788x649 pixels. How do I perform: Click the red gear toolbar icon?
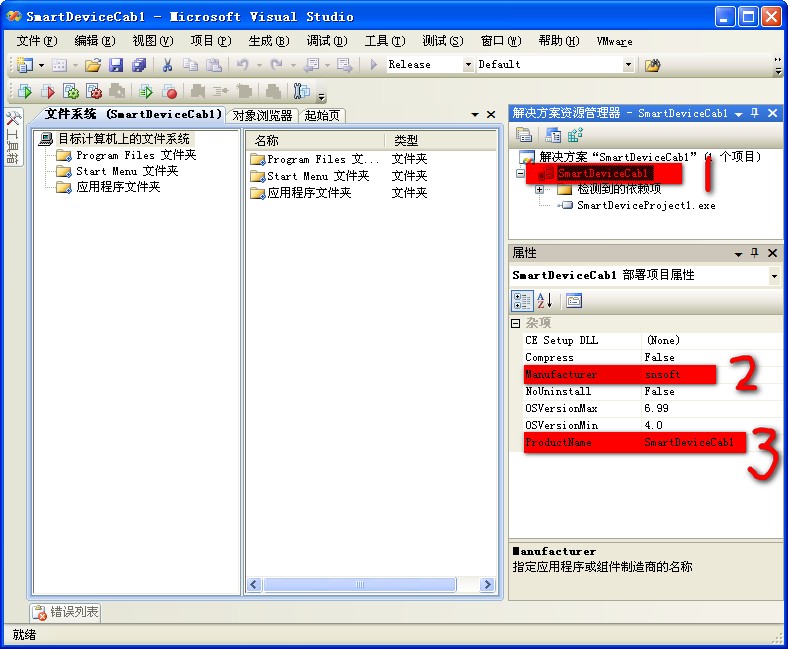tap(94, 91)
